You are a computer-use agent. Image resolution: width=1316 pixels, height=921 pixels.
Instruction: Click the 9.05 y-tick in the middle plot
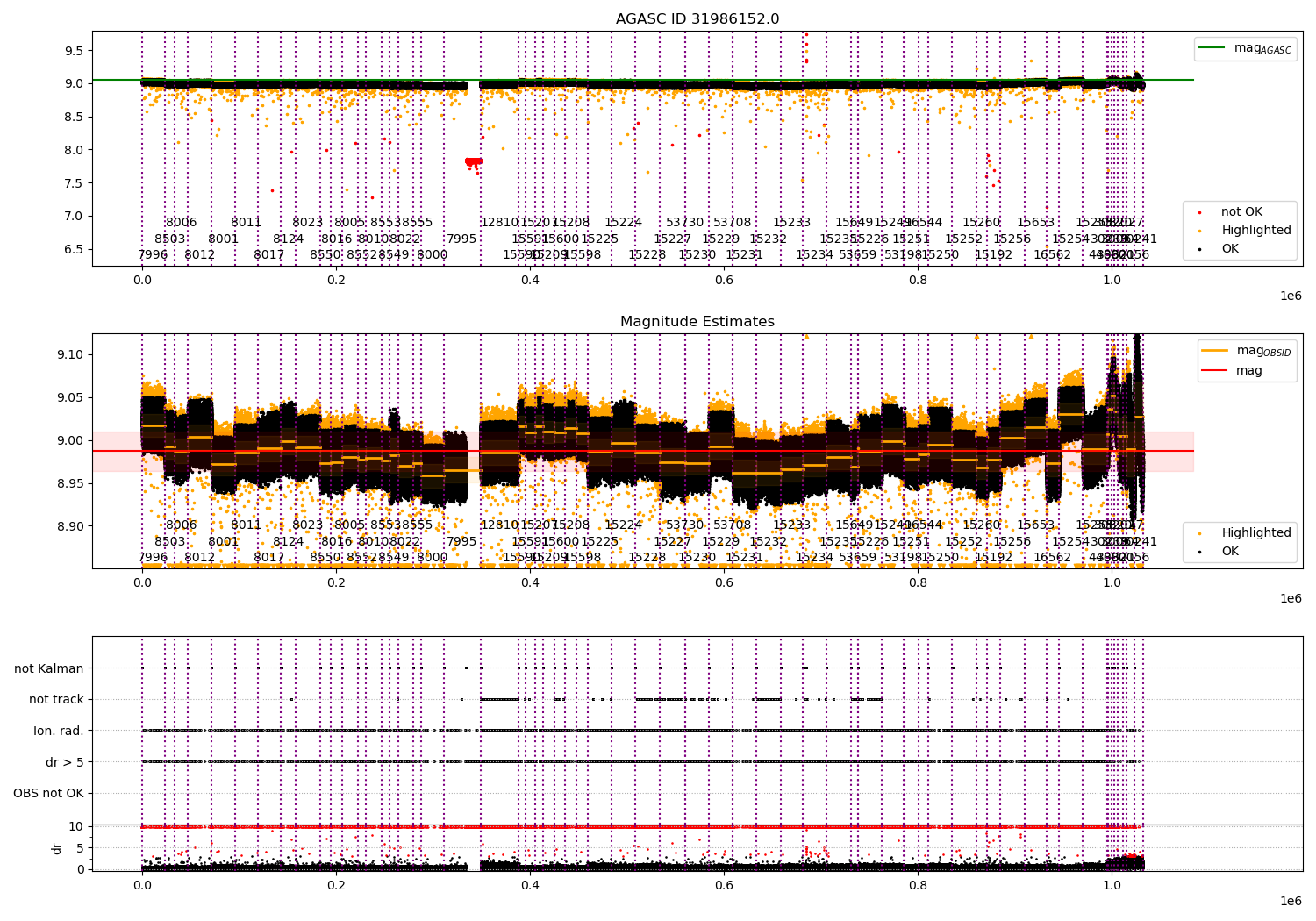click(x=70, y=398)
